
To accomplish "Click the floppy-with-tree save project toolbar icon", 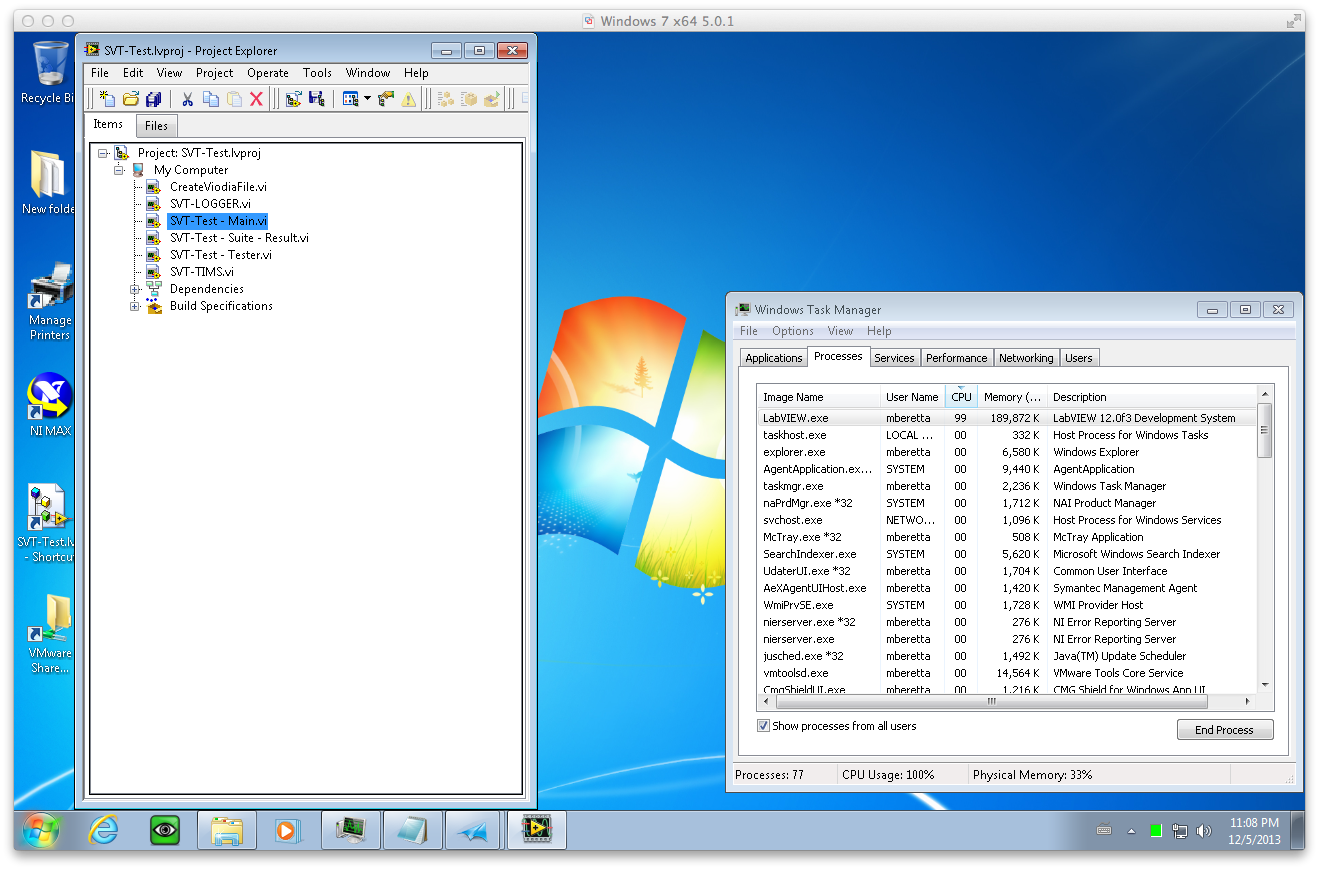I will pos(317,98).
